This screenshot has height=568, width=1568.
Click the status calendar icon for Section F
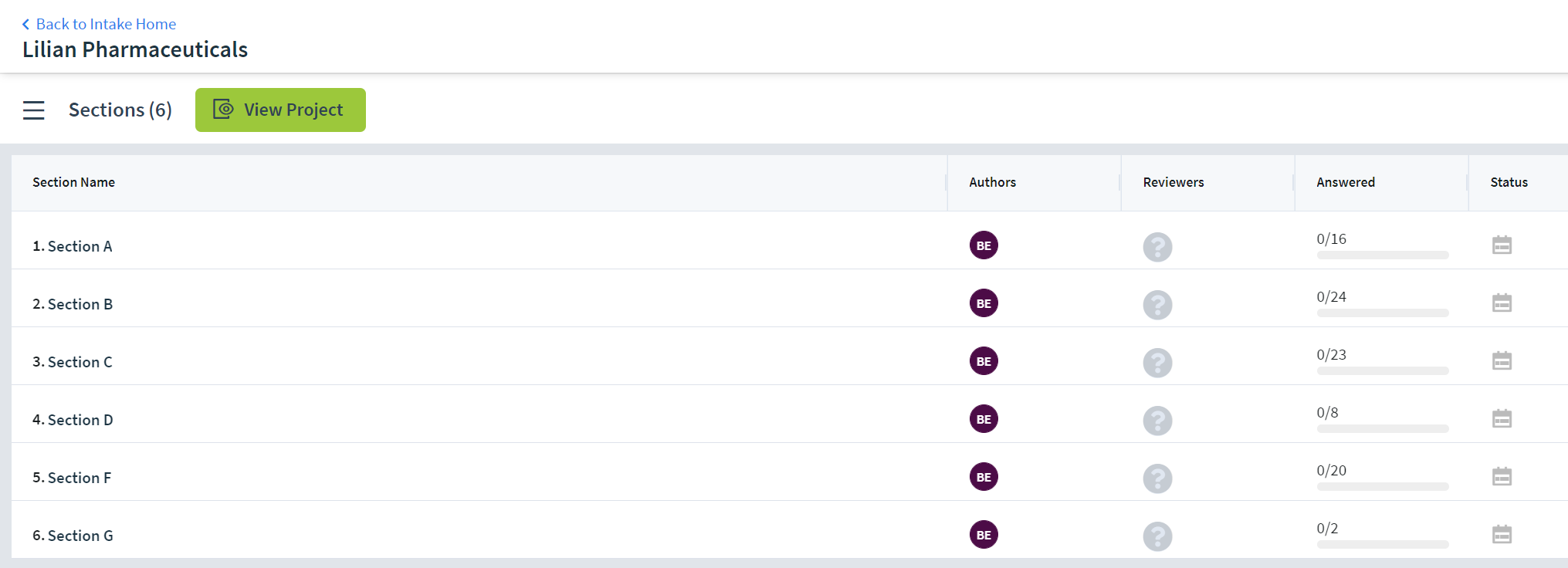coord(1502,476)
